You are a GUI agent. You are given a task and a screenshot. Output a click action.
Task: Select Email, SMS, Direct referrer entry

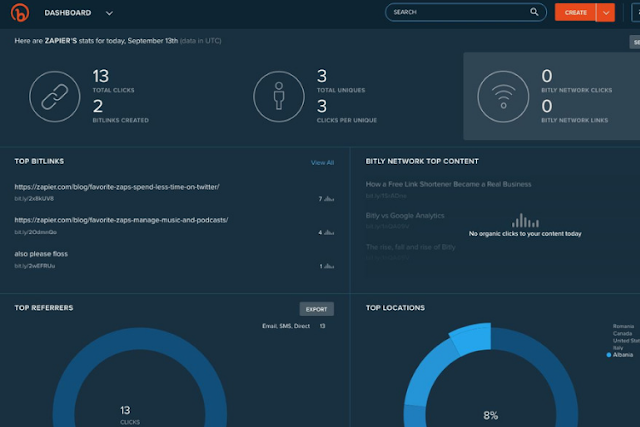(286, 326)
